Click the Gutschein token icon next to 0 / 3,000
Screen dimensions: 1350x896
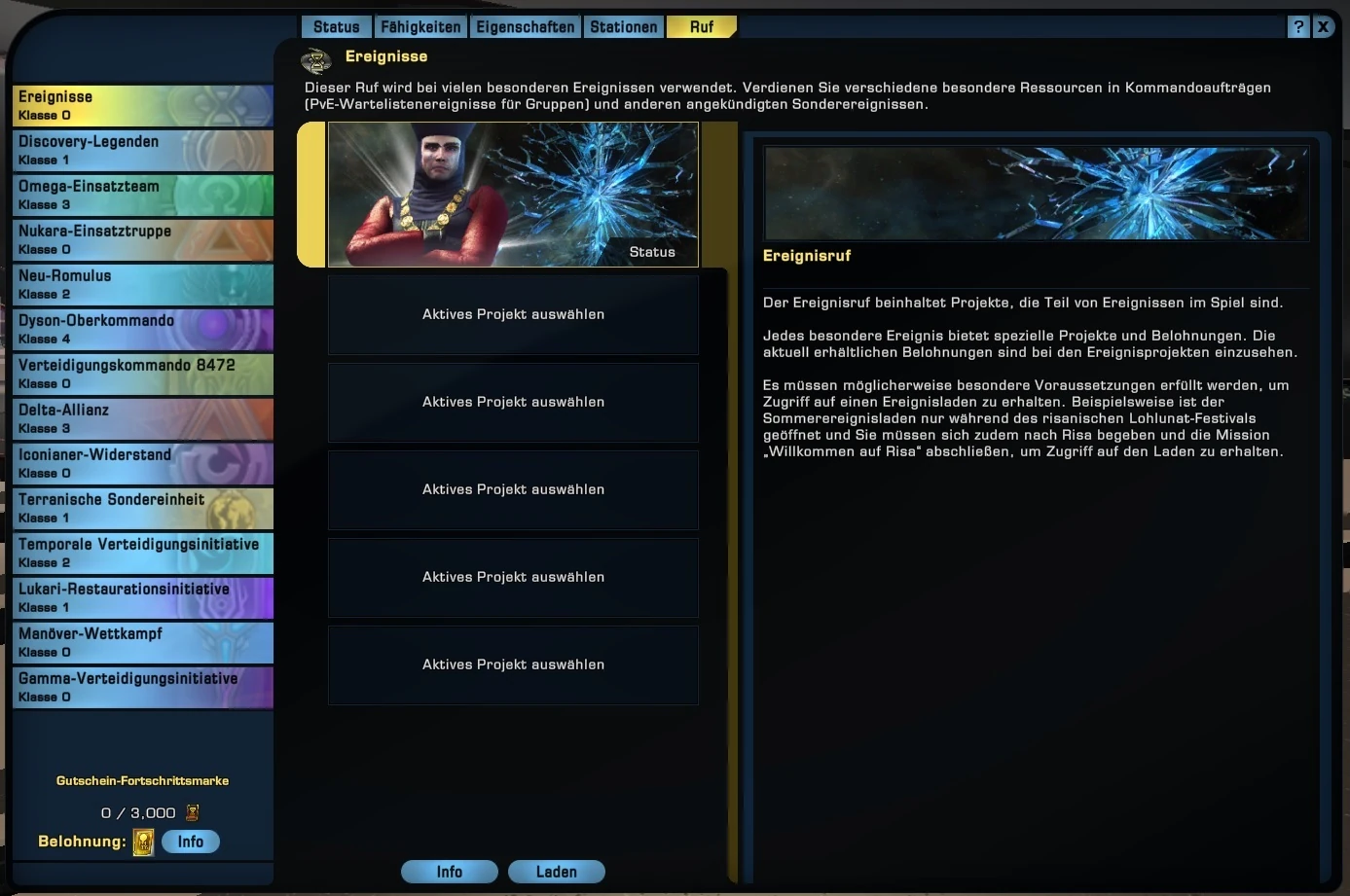pyautogui.click(x=193, y=812)
